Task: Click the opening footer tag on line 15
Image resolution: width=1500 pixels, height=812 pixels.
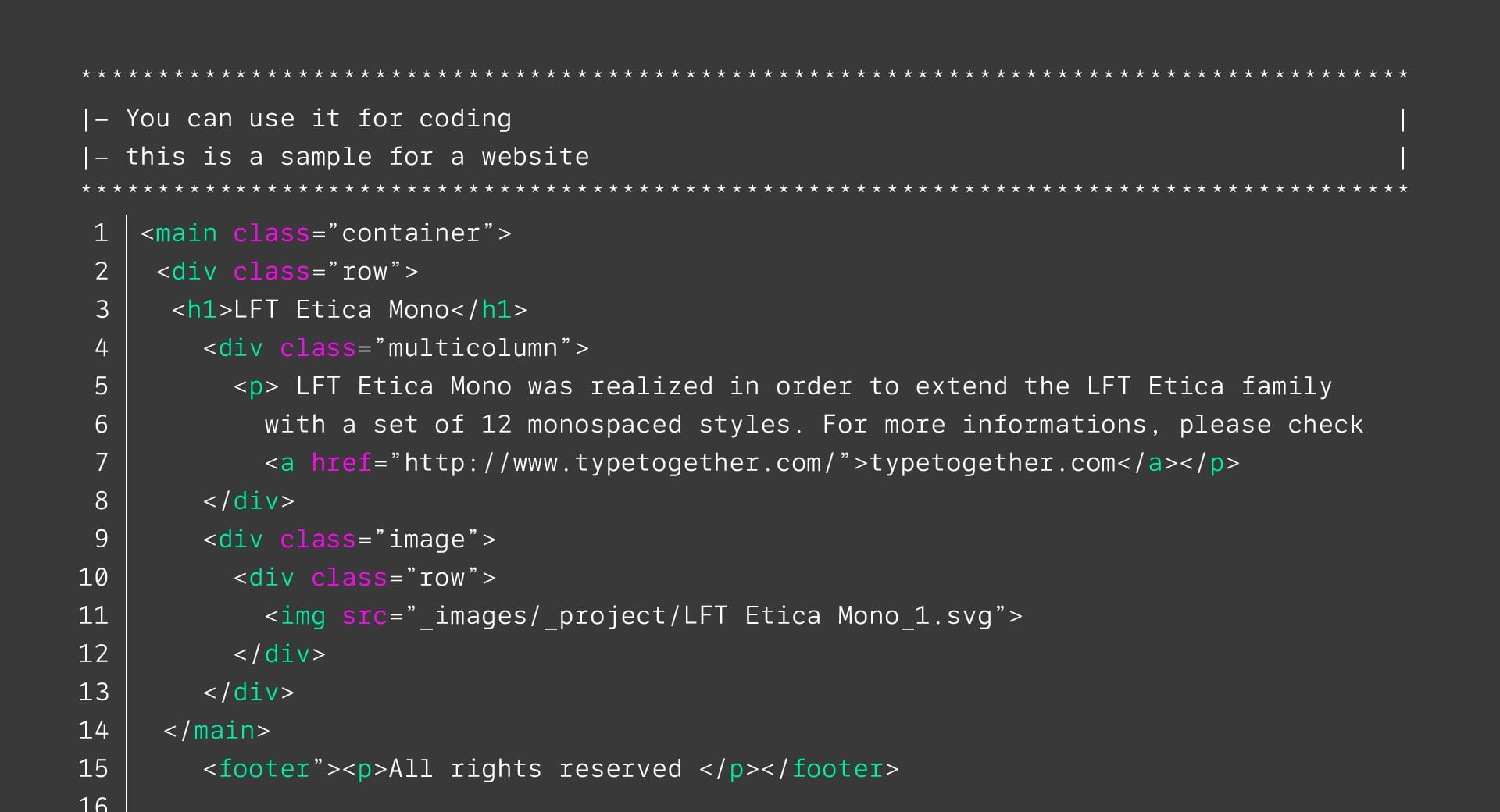Action: 264,768
